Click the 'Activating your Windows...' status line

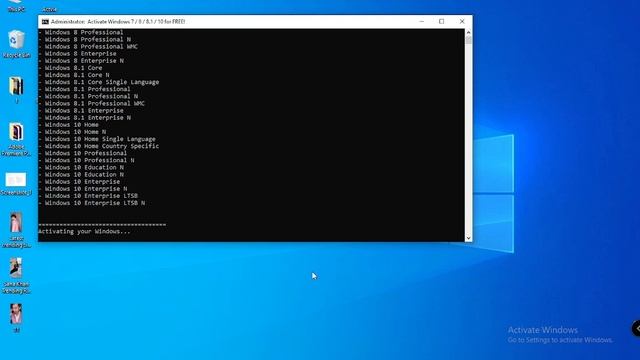pyautogui.click(x=84, y=231)
